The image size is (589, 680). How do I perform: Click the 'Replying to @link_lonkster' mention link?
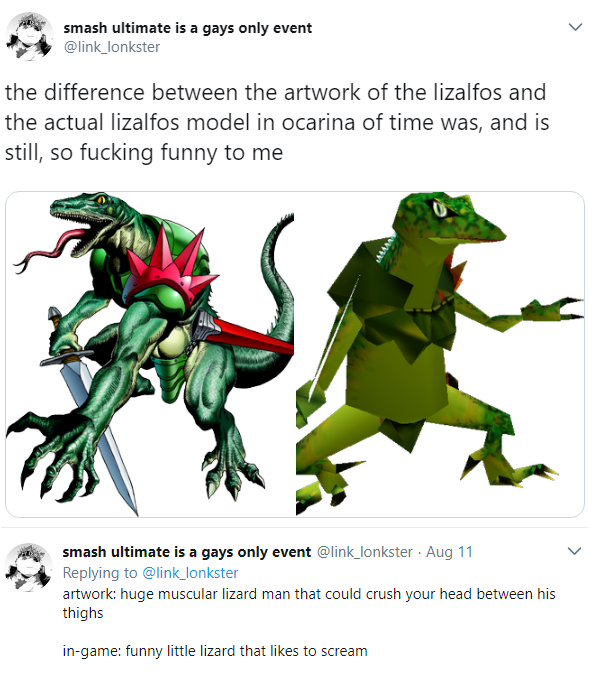pos(190,573)
